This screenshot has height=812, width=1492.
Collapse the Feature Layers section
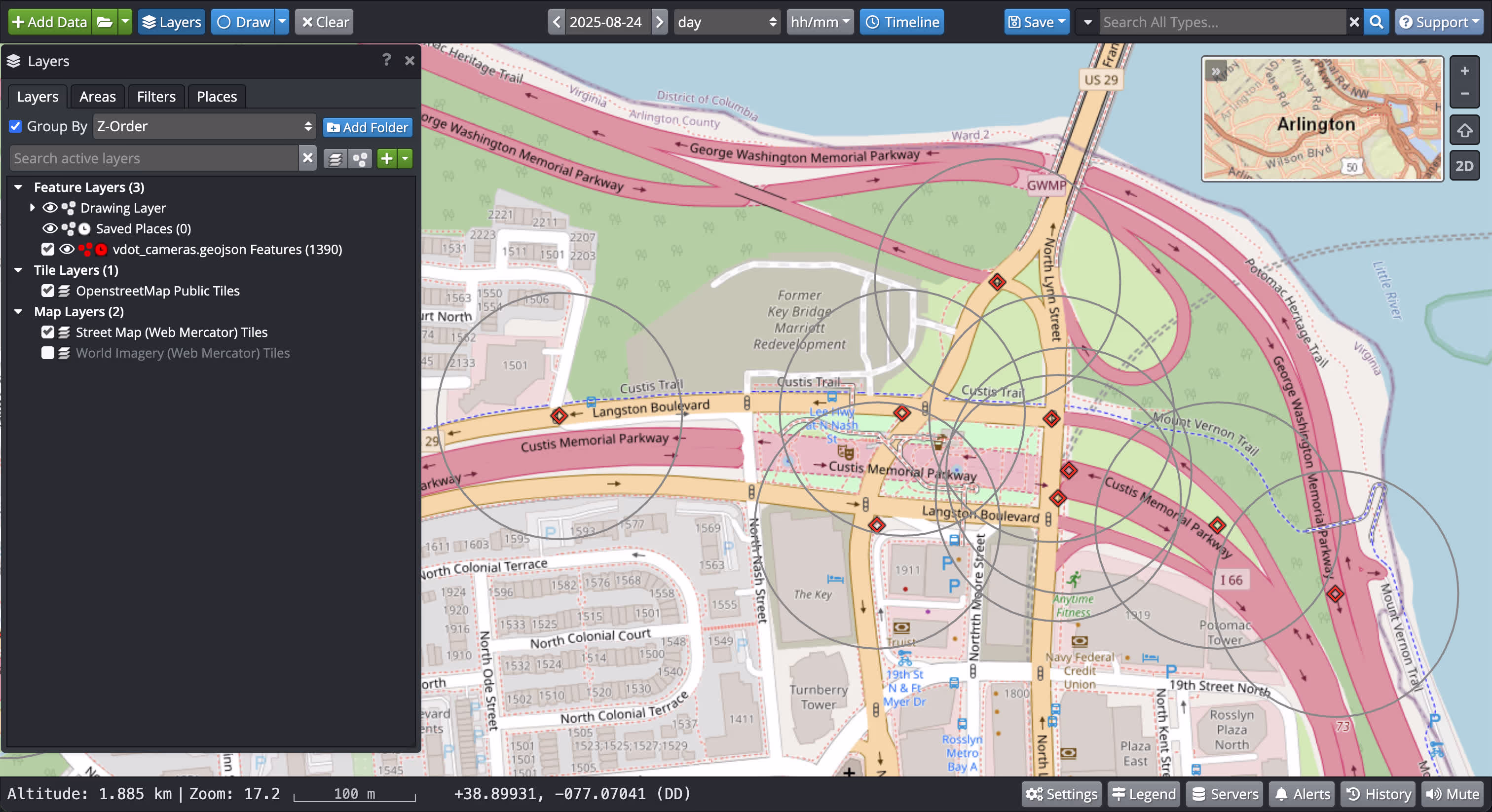pyautogui.click(x=17, y=186)
